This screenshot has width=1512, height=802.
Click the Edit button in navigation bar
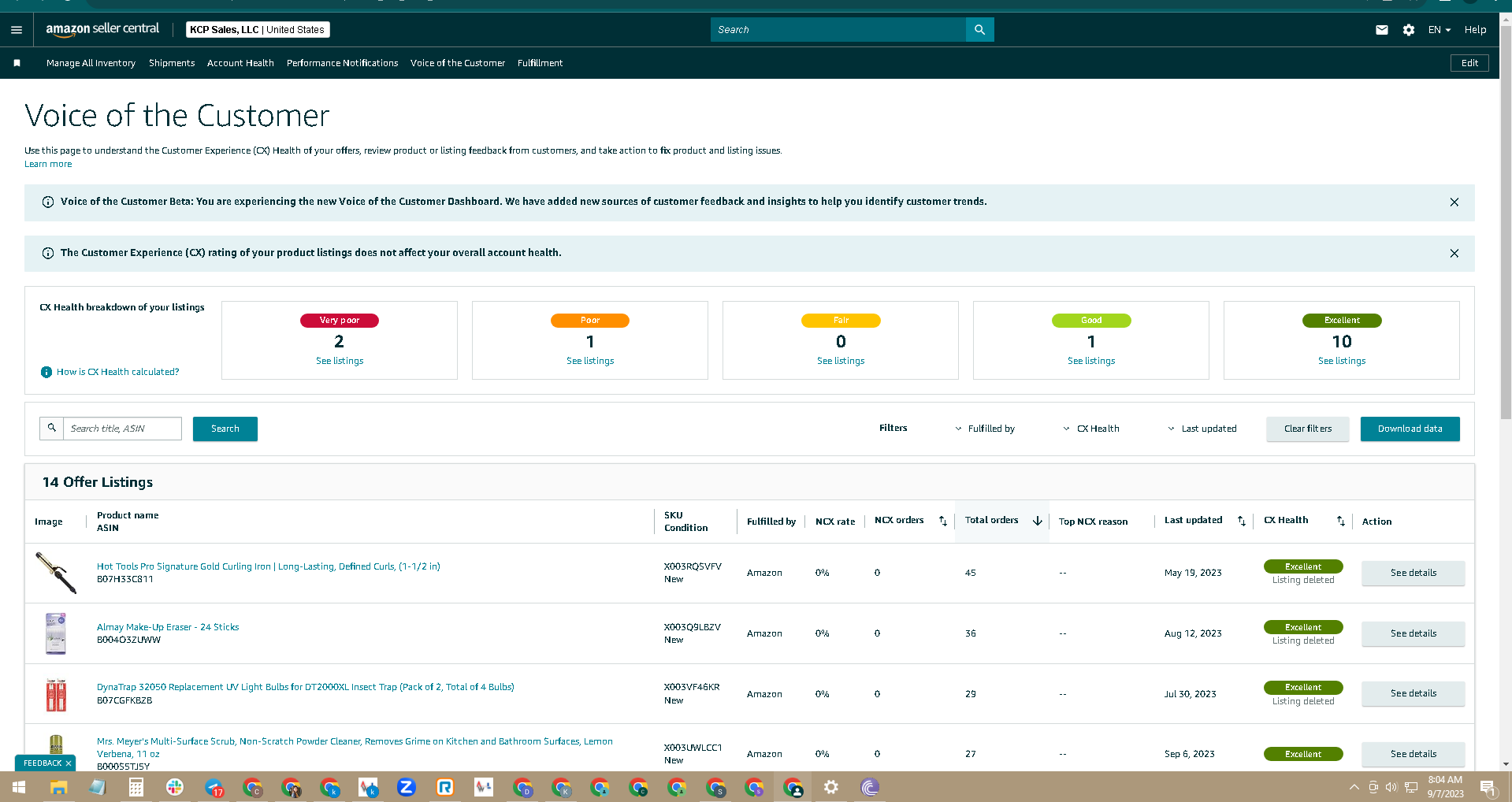(1469, 63)
